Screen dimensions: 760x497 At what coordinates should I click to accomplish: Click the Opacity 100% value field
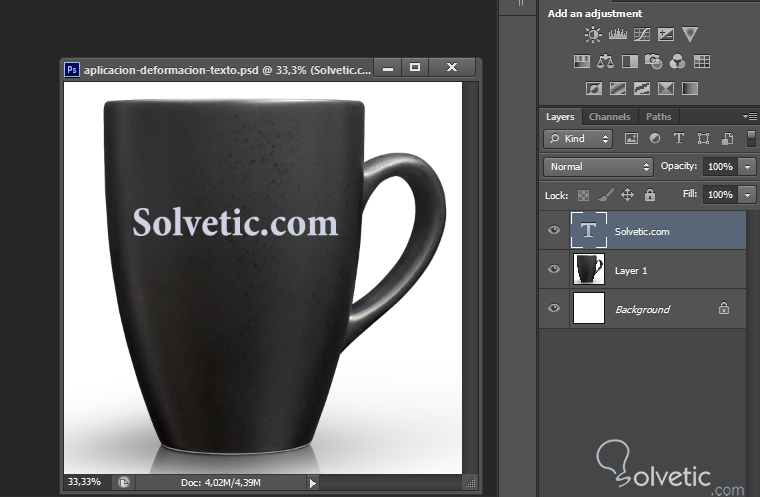tap(721, 167)
